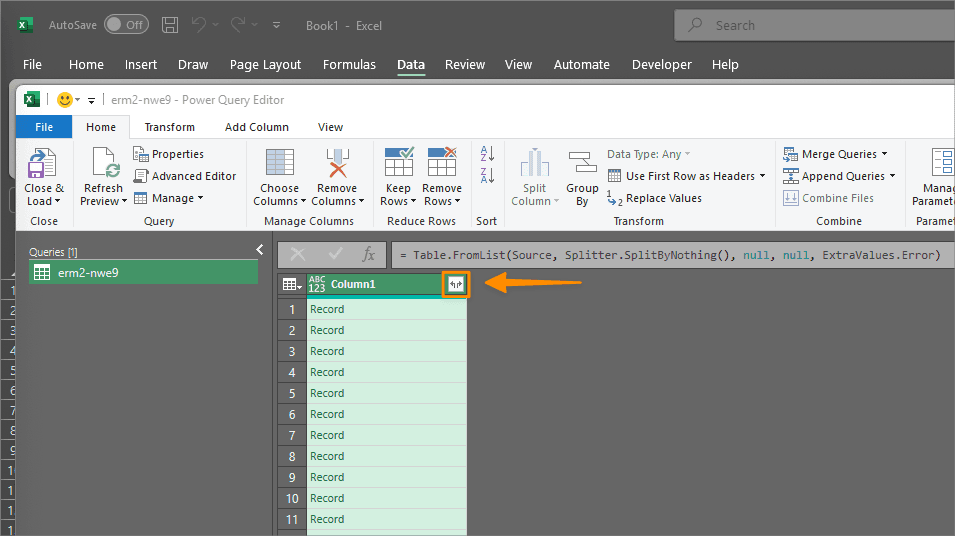Click the ABC123 data type icon
The height and width of the screenshot is (536, 955).
point(317,284)
